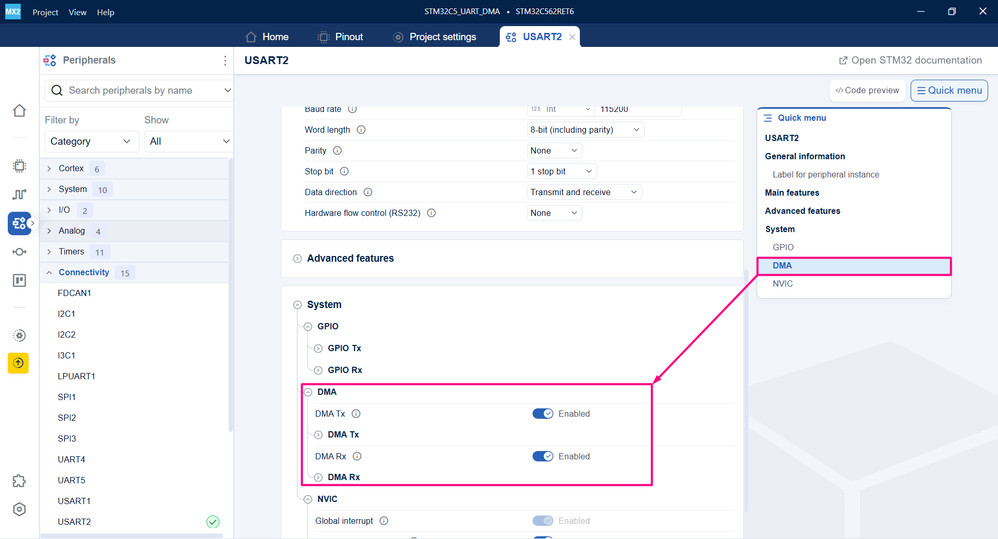Jump to NVIC in Quick menu

[x=783, y=284]
